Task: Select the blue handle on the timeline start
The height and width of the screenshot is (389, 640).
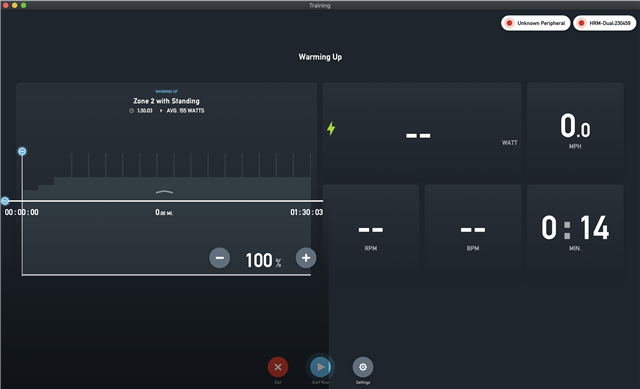Action: 5,201
